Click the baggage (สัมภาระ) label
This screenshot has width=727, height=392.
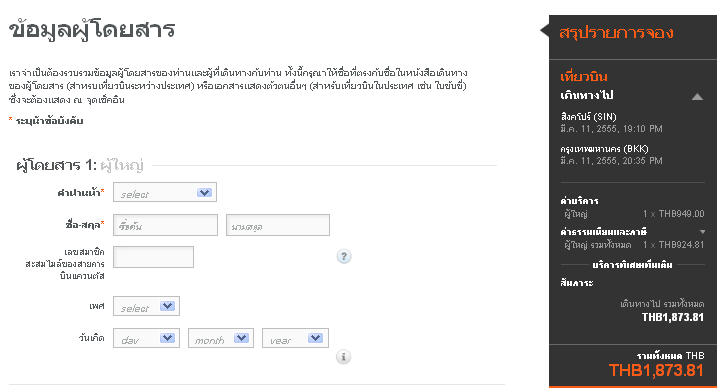point(576,283)
